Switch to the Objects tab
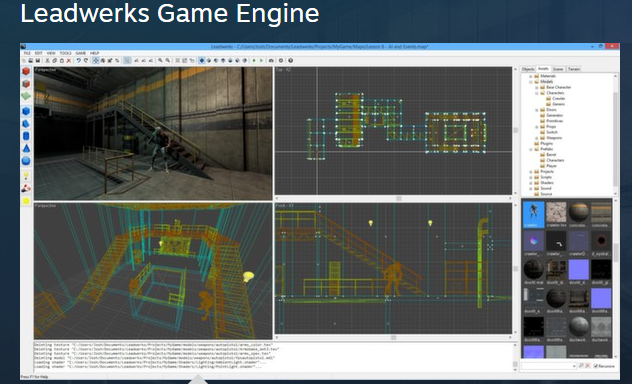This screenshot has height=384, width=632. [x=528, y=69]
